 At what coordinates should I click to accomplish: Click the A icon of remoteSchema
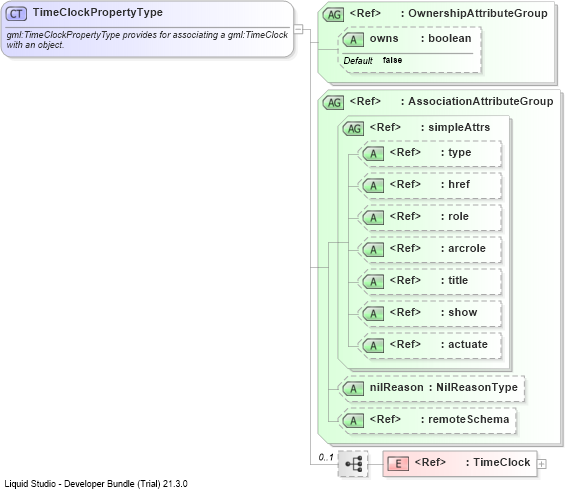click(x=353, y=421)
